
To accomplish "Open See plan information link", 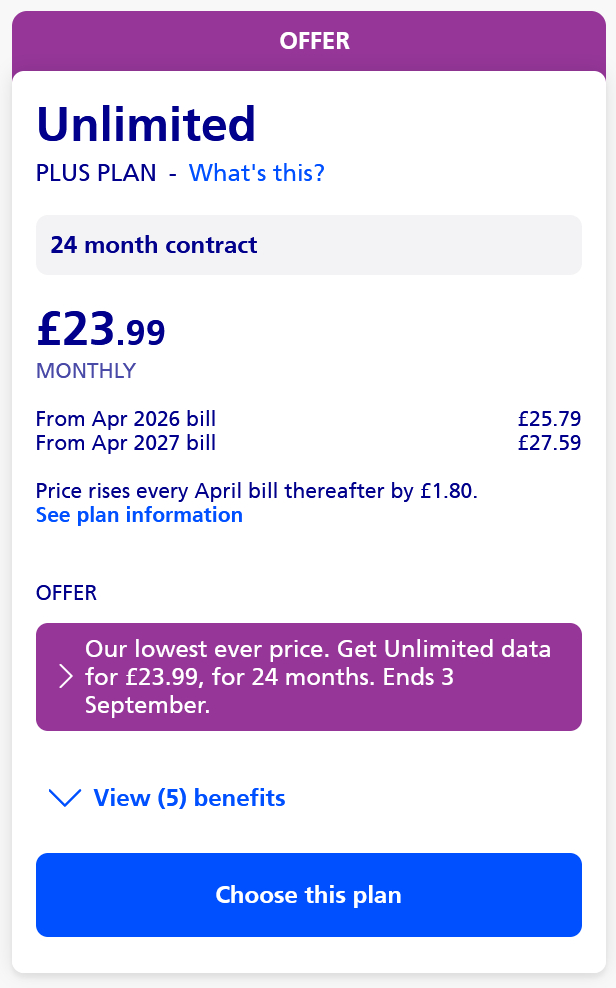I will click(139, 515).
